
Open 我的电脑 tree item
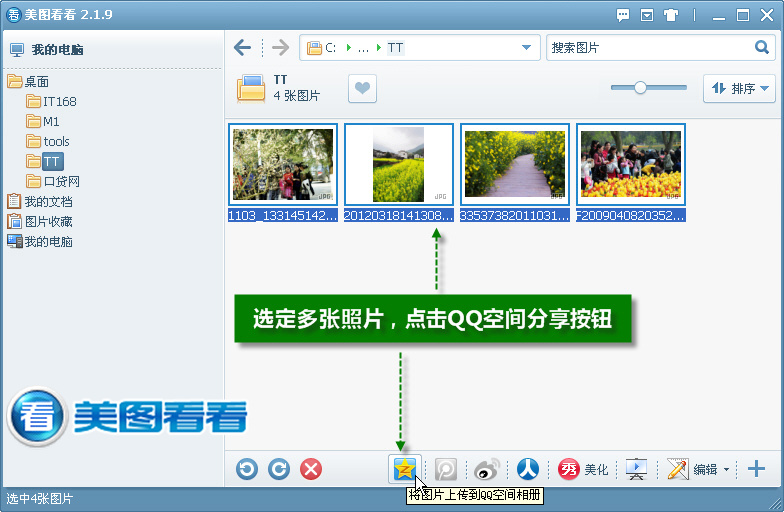[x=40, y=242]
